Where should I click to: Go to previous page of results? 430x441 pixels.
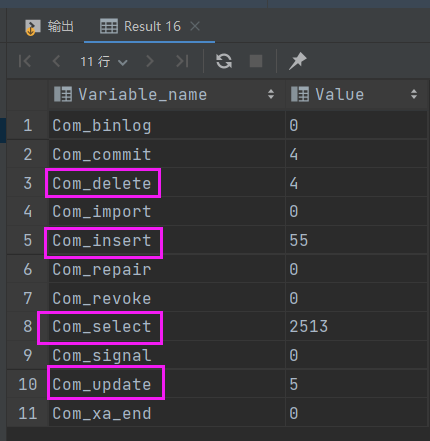56,61
